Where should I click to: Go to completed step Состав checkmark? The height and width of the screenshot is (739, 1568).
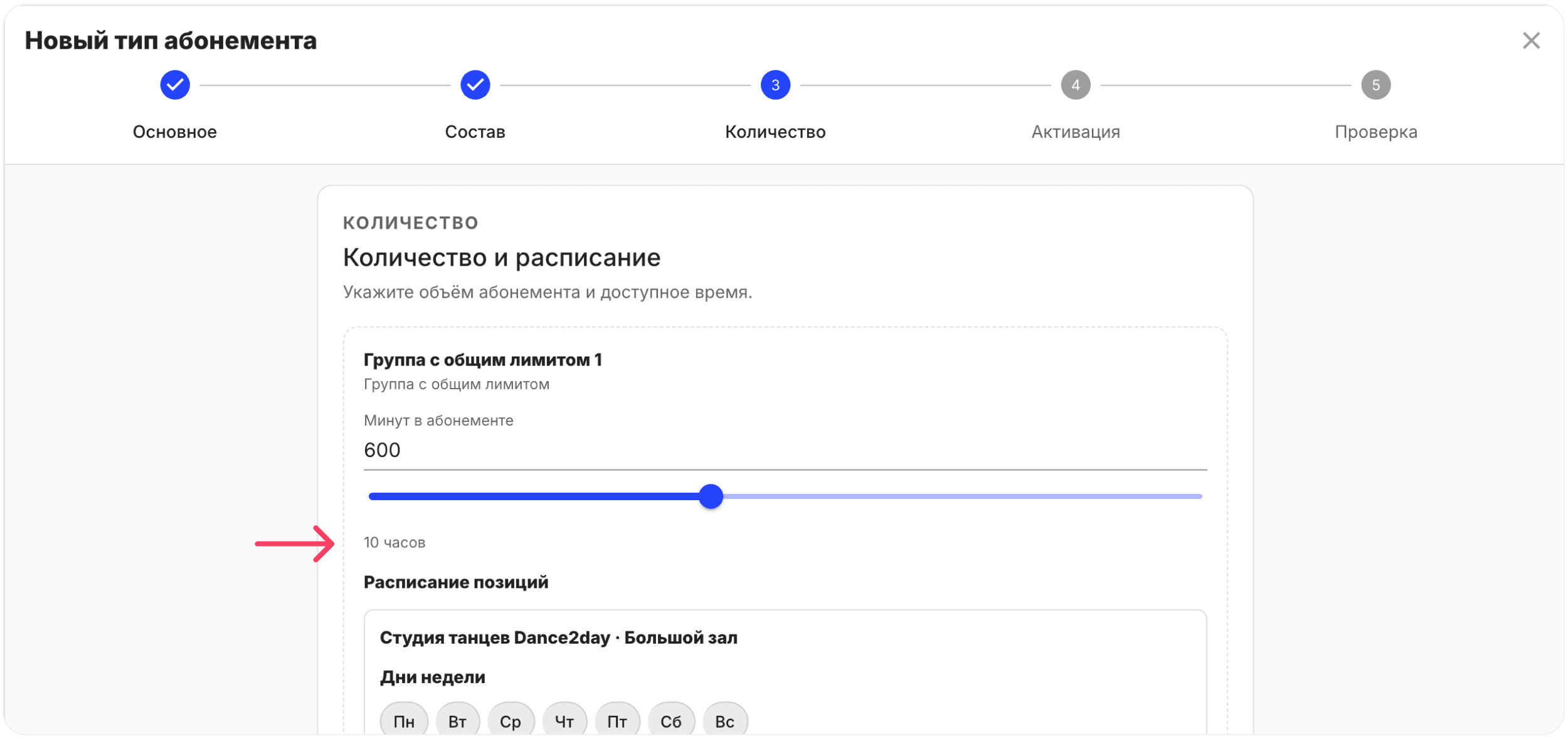475,85
